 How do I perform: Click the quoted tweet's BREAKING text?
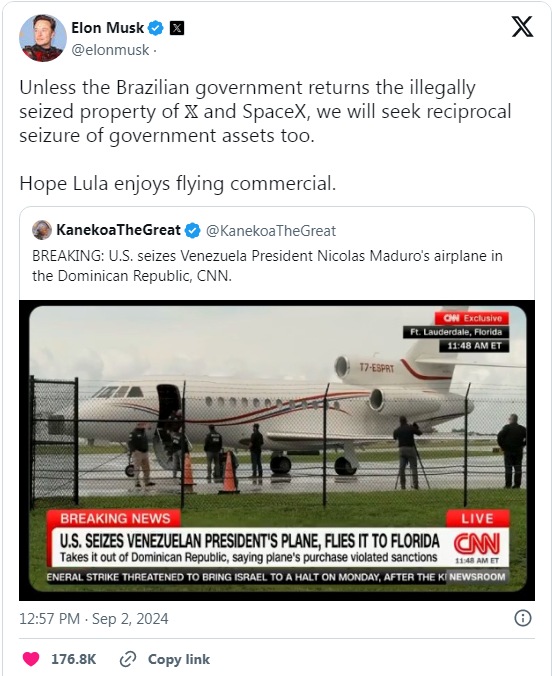267,266
